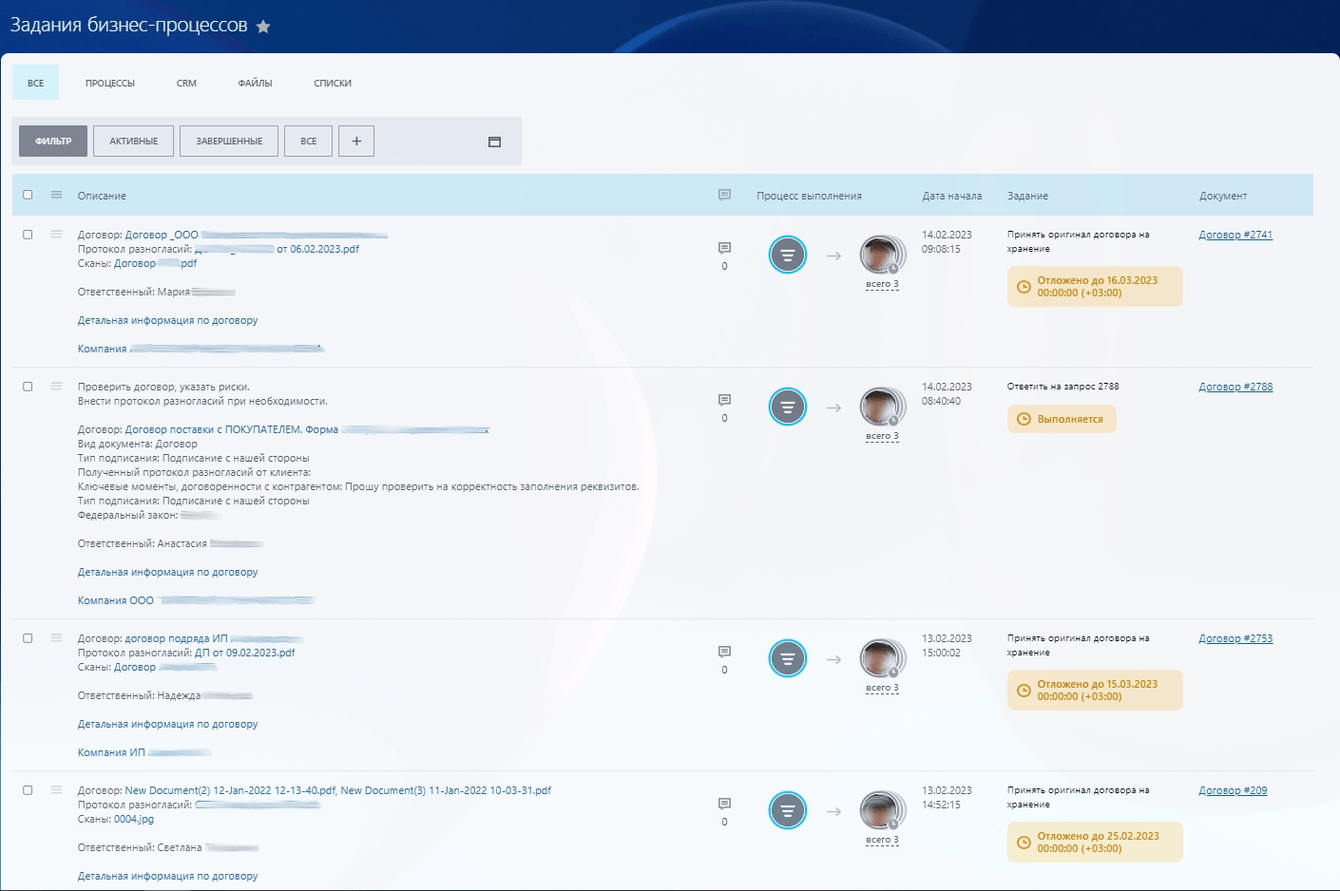Open the filter panel layout icon
Screen dimensions: 1340x891
494,142
